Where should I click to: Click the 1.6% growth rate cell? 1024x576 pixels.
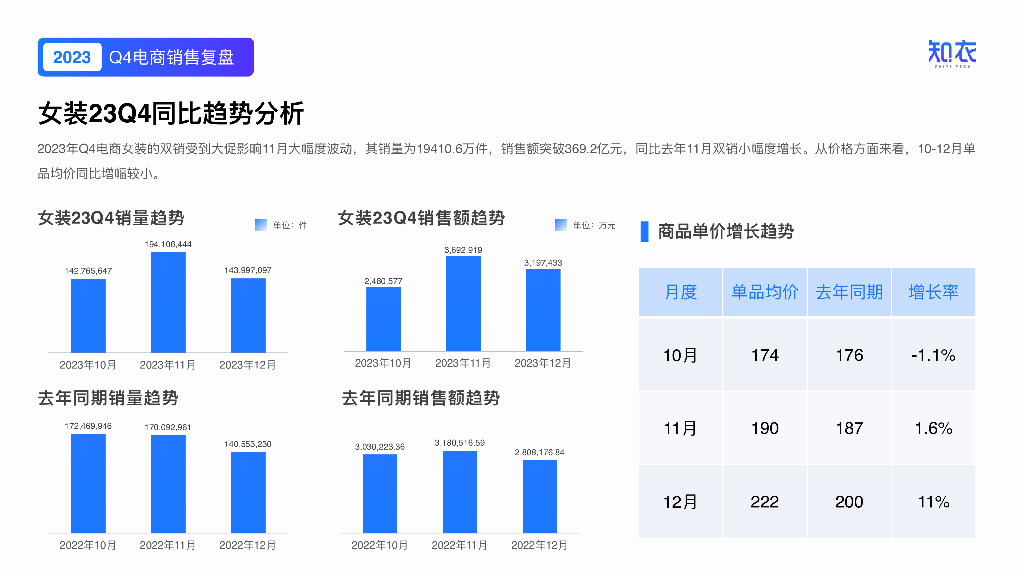[933, 428]
